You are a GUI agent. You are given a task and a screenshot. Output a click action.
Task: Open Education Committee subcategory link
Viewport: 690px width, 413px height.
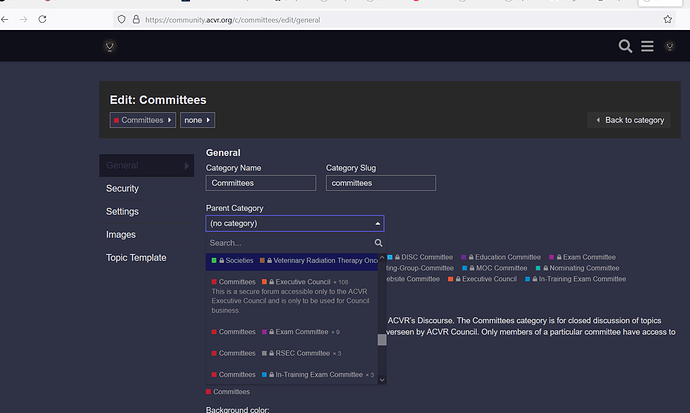(501, 257)
